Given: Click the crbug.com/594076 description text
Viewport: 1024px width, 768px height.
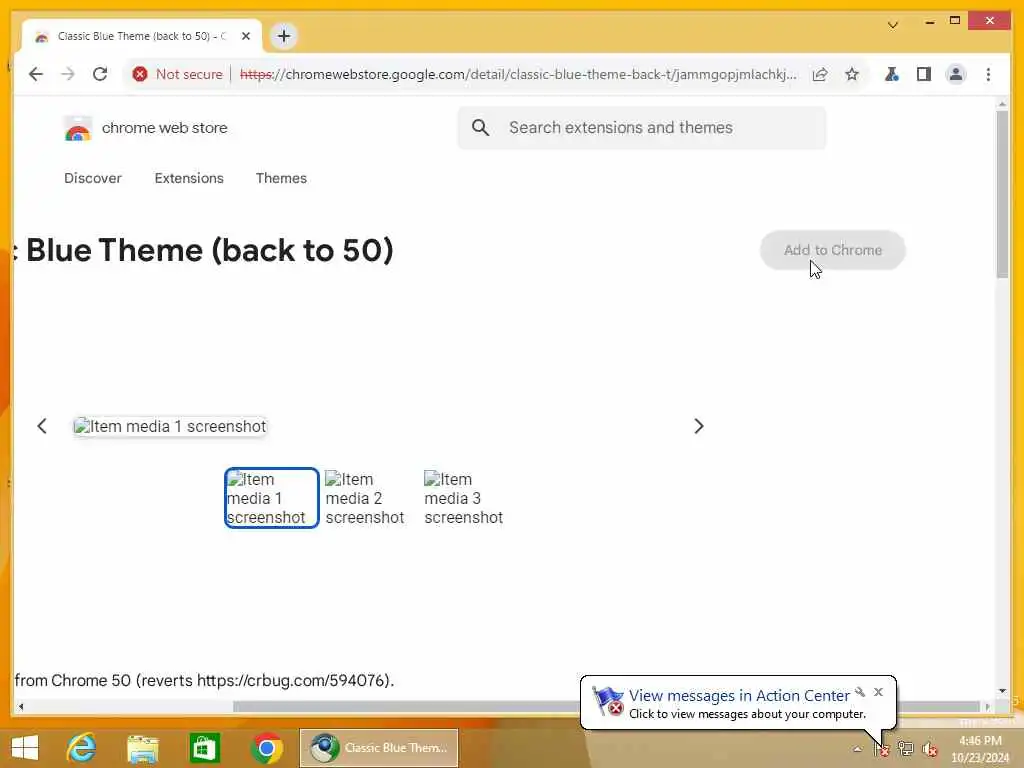Looking at the screenshot, I should tap(204, 680).
